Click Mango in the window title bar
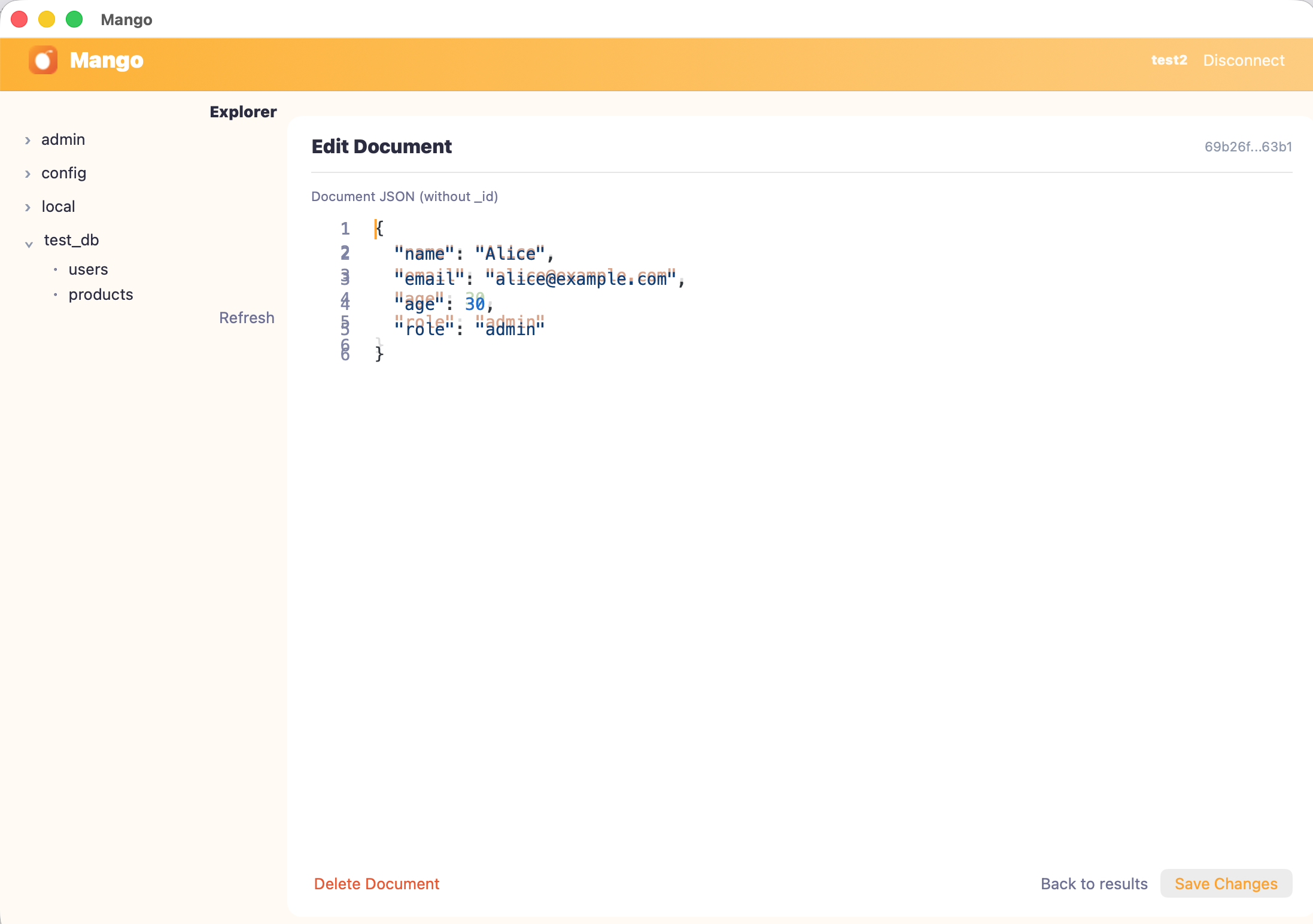 coord(126,19)
